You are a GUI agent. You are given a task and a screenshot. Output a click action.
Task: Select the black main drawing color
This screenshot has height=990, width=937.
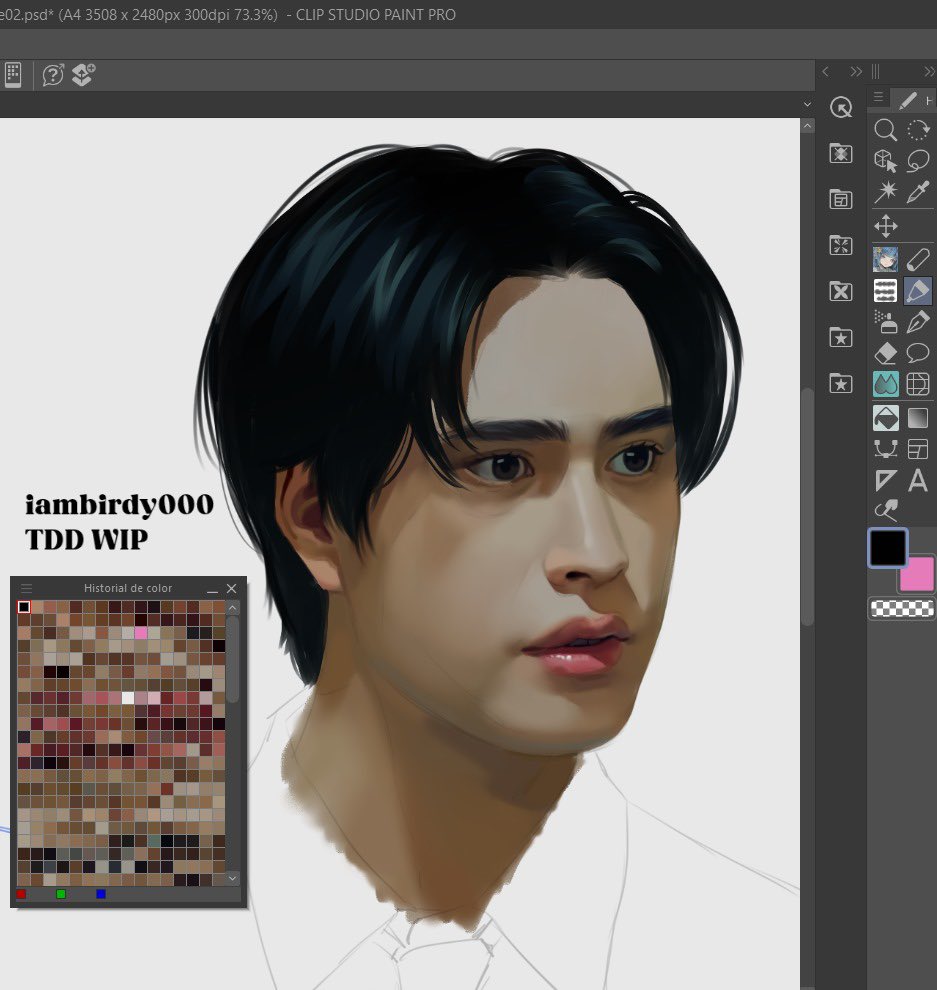click(888, 547)
